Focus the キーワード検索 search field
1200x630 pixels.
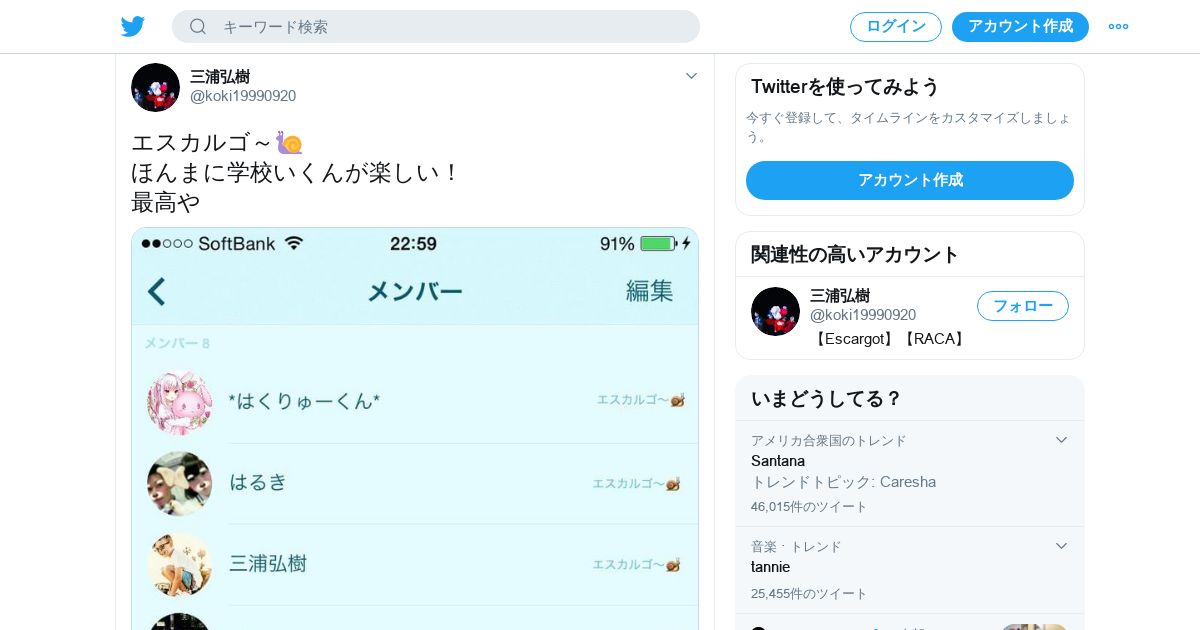436,26
